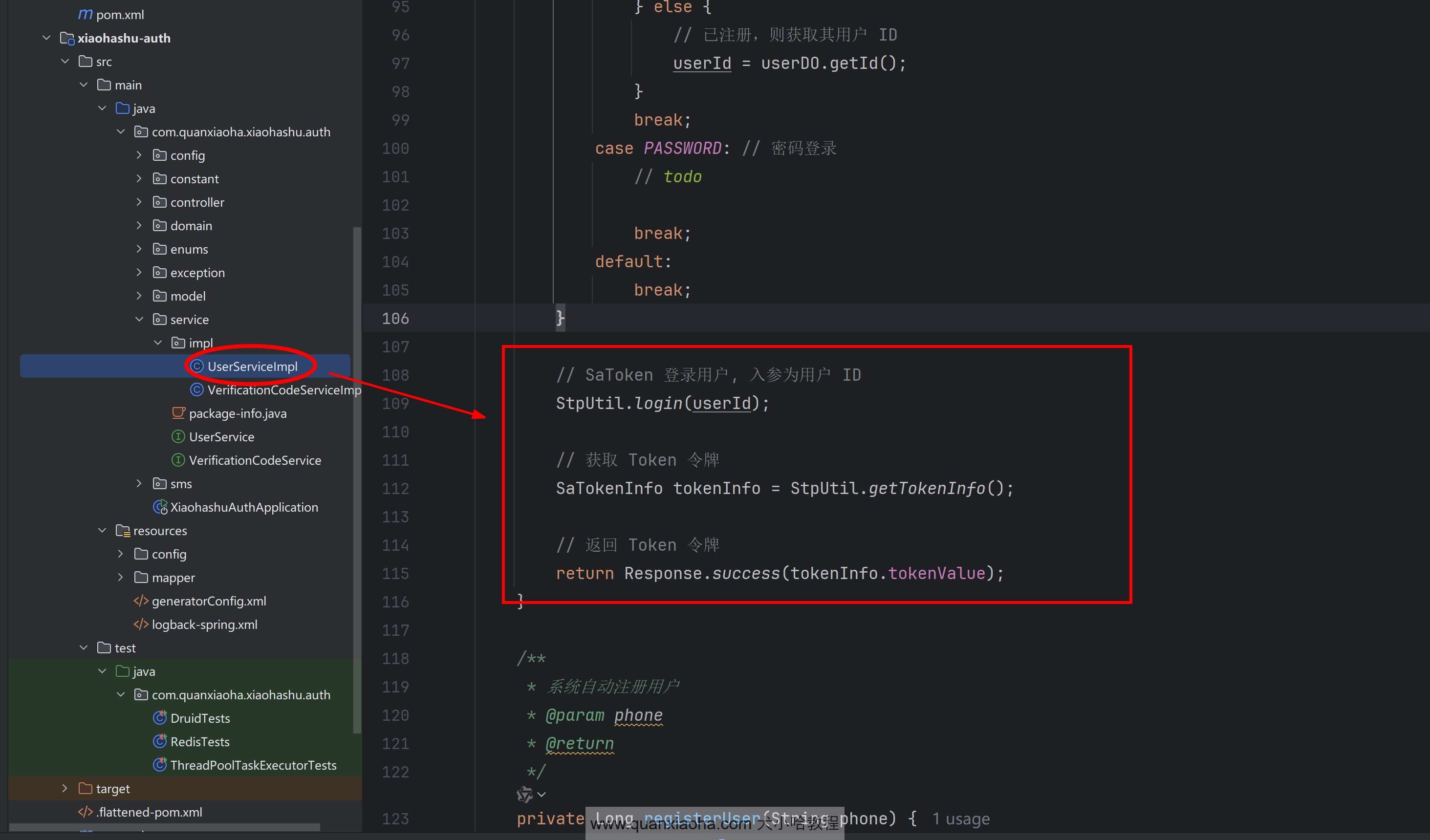Collapse the xiaohashu-auth module node
The height and width of the screenshot is (840, 1430).
[x=46, y=38]
